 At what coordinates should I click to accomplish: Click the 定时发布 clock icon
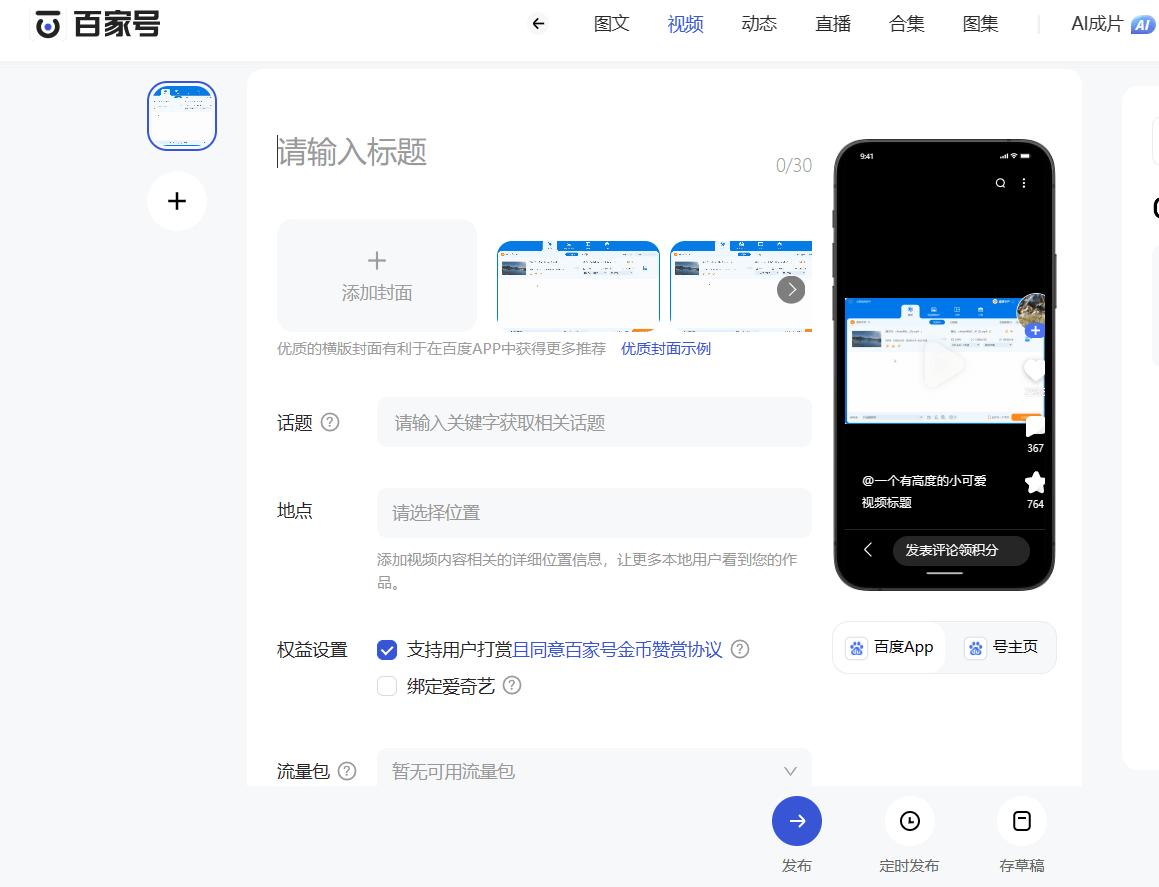point(909,820)
